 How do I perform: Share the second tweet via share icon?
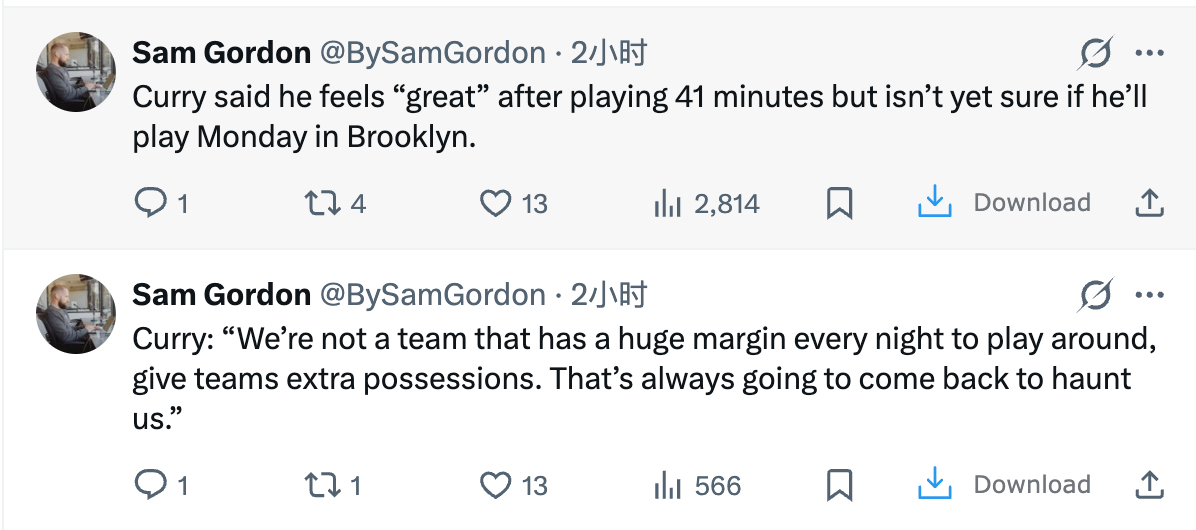1150,485
